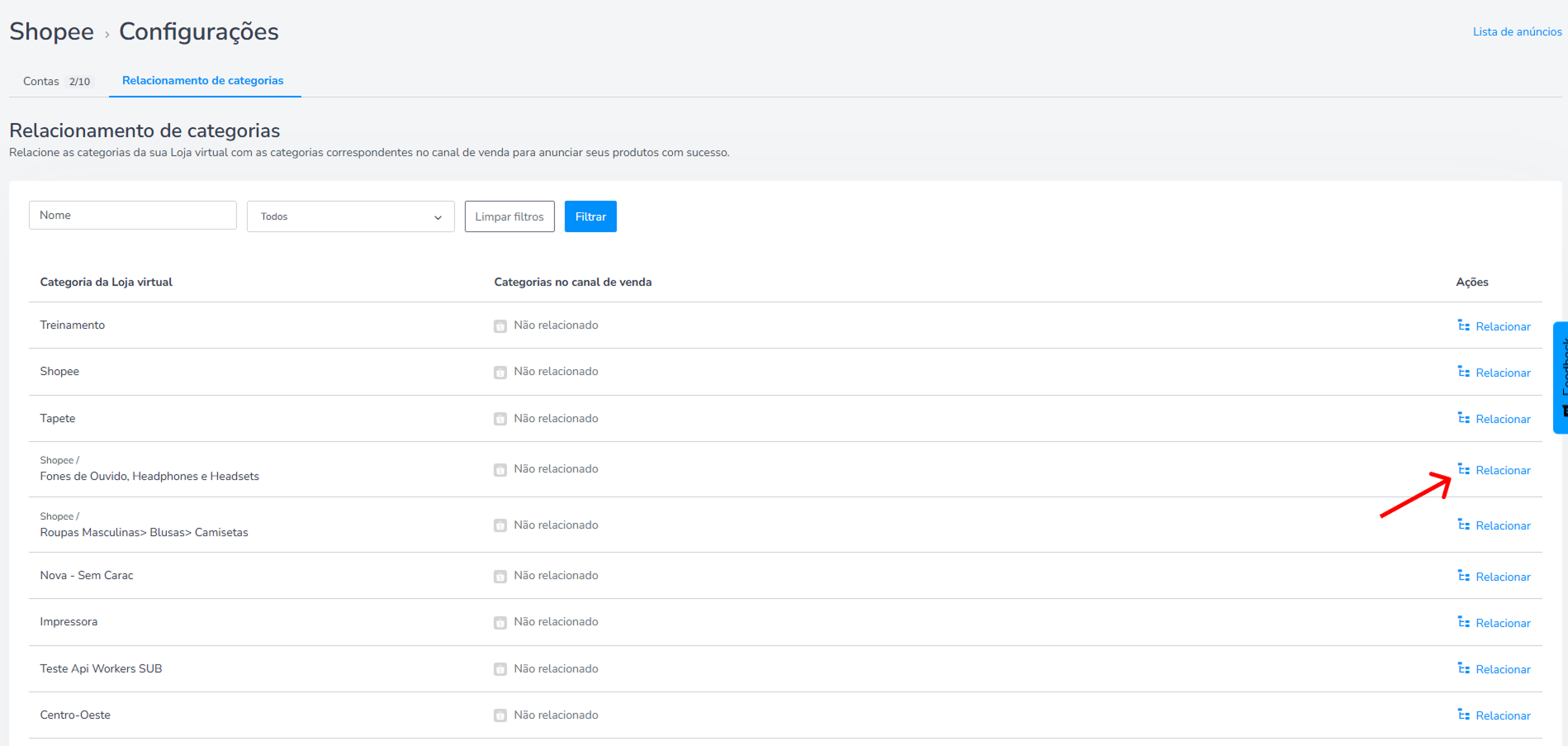Screen dimensions: 1568x746
Task: Click Relacionar link in the row labelled only Shopee
Action: pyautogui.click(x=1503, y=373)
